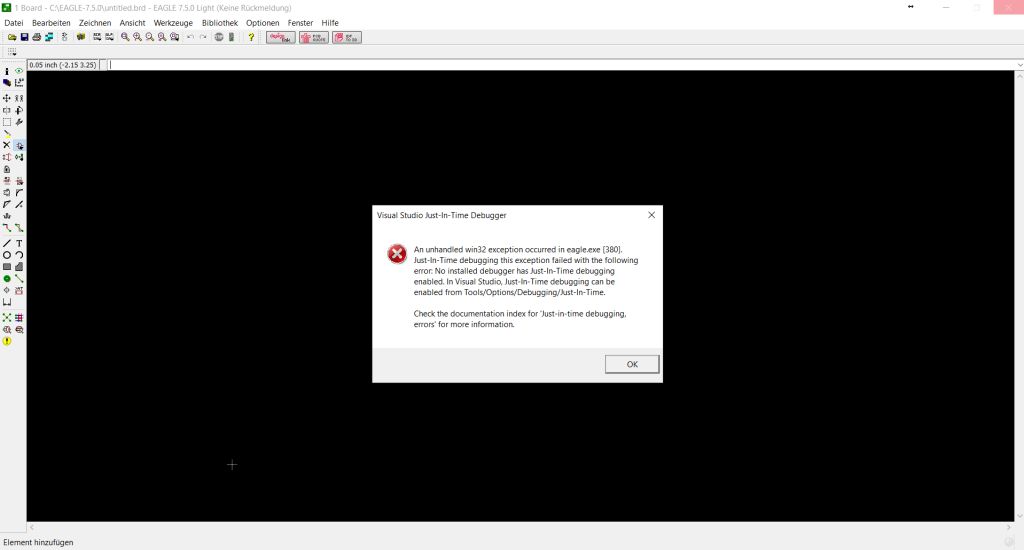Select the Circle tool

(x=7, y=255)
